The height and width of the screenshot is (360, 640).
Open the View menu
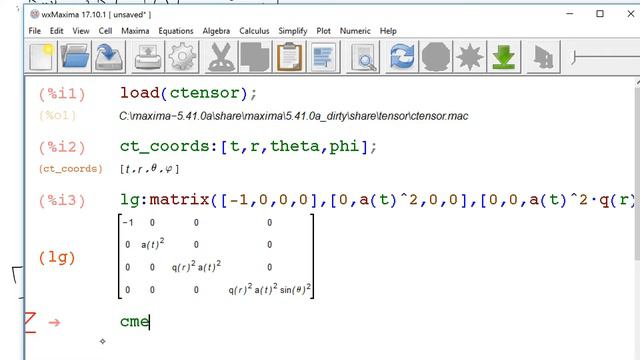(x=81, y=31)
